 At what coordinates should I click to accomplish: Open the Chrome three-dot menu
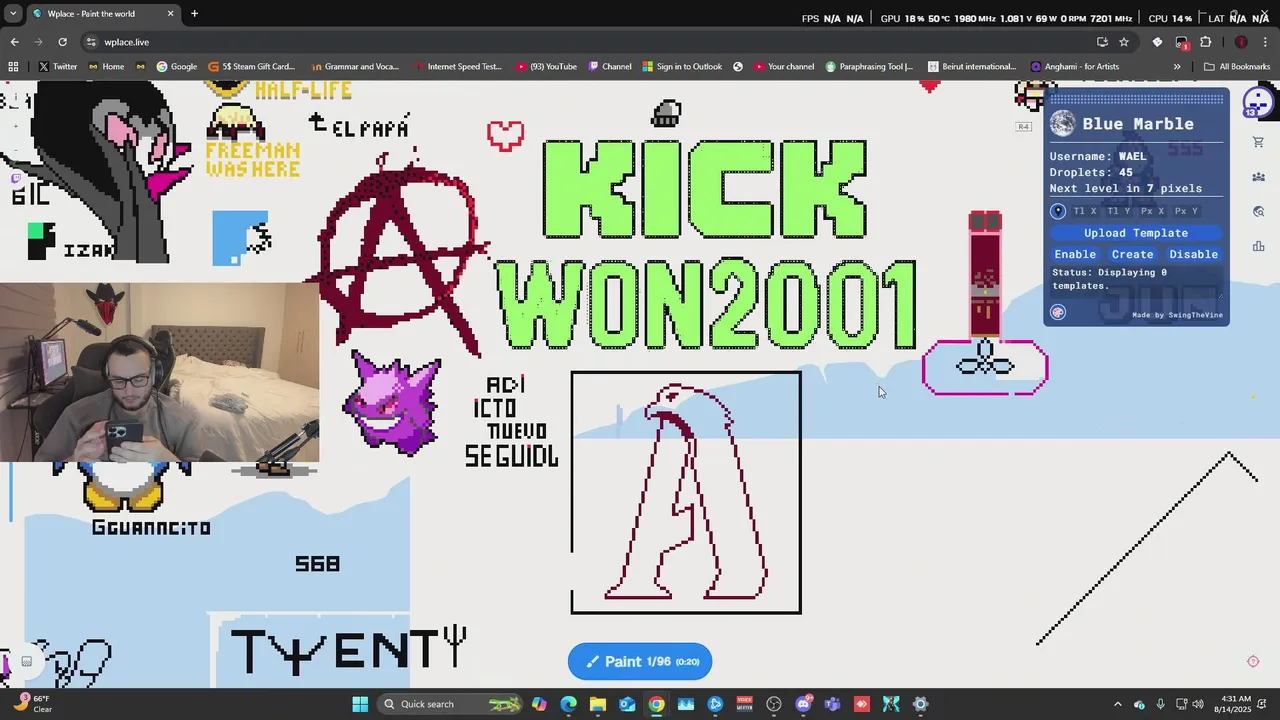pyautogui.click(x=1266, y=42)
